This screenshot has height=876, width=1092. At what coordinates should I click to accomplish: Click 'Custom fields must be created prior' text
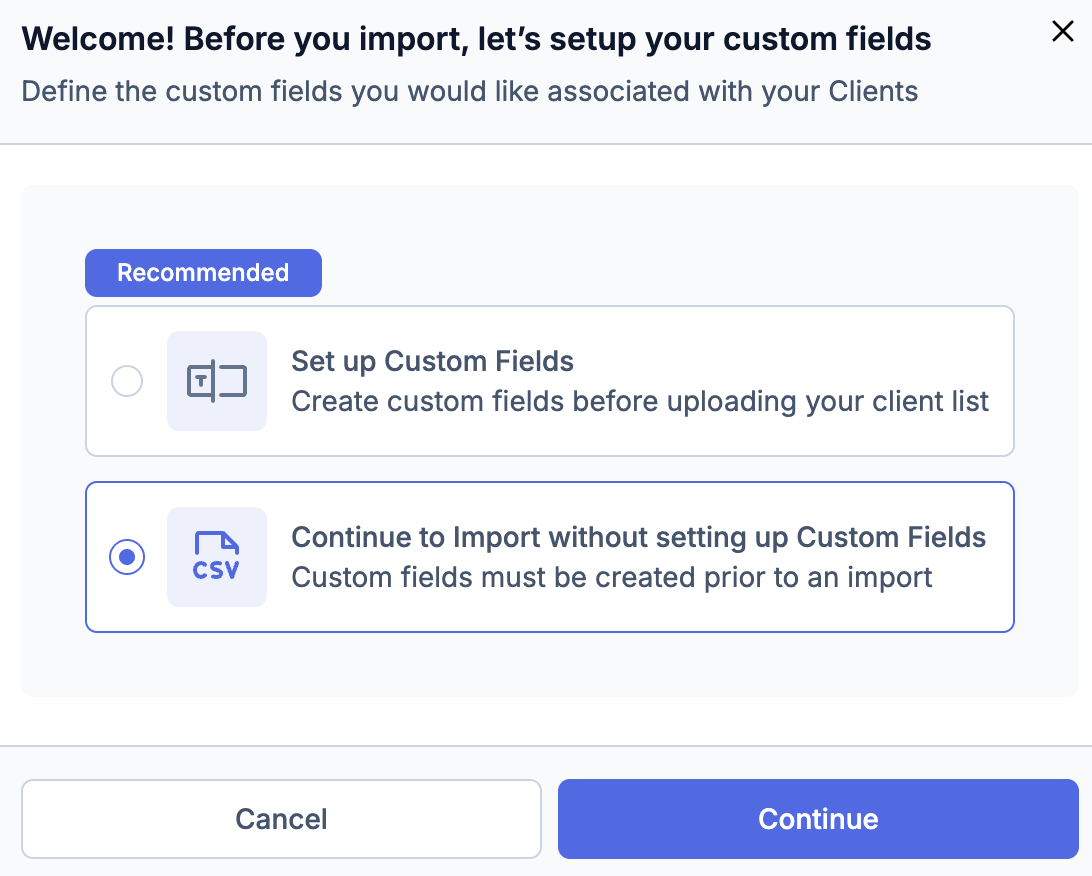tap(611, 578)
